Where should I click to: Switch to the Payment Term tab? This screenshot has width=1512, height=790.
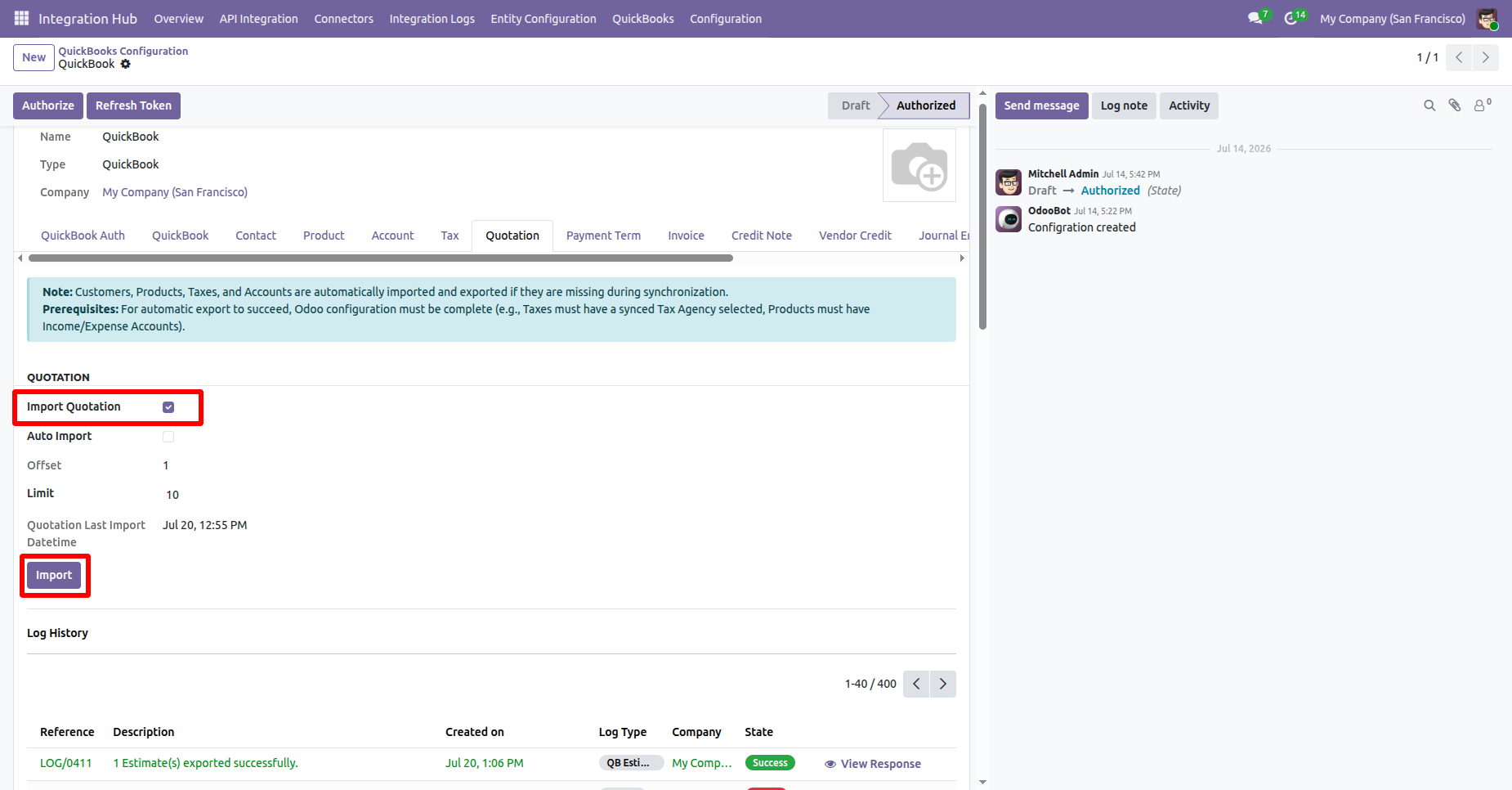click(603, 236)
